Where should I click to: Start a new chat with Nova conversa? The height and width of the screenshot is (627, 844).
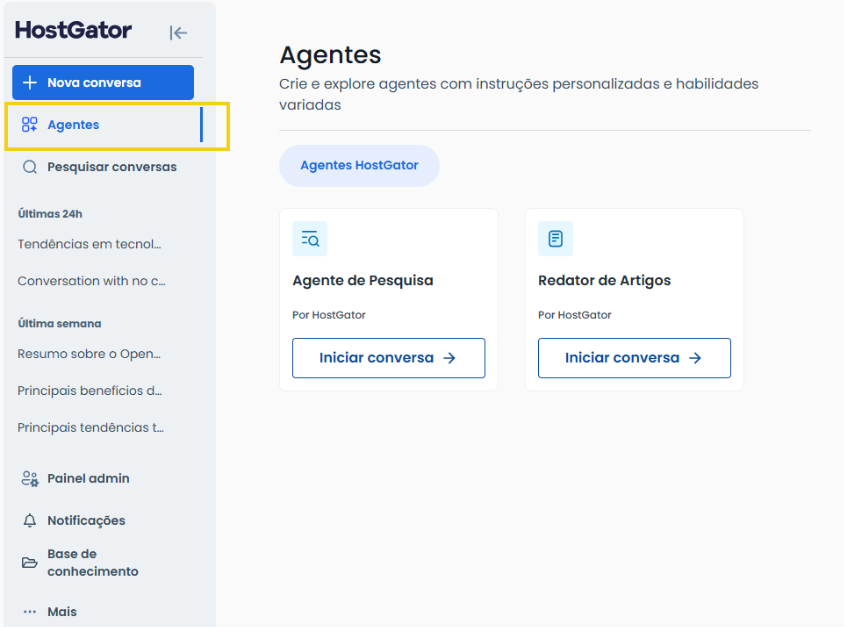103,82
